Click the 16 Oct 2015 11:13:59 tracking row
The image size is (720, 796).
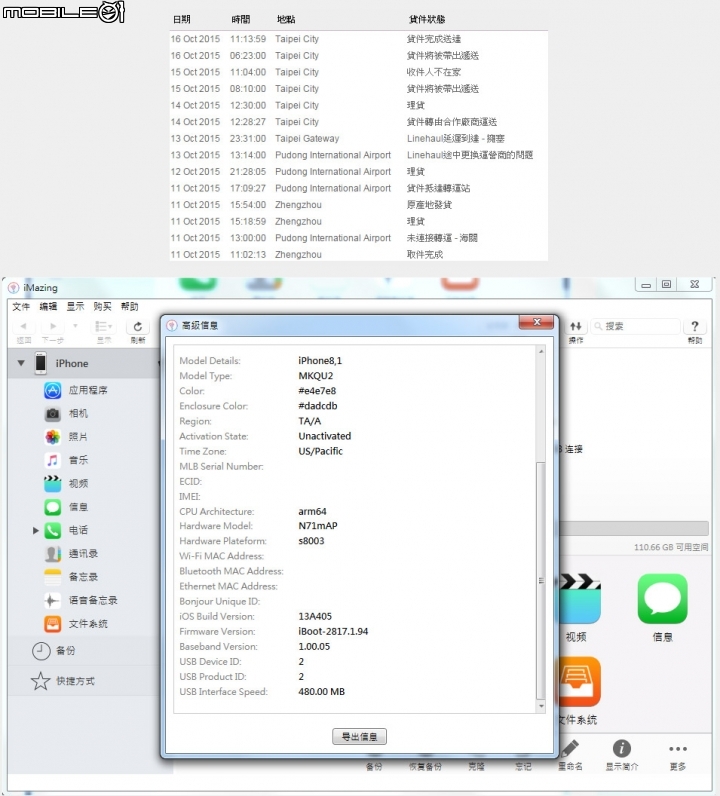point(358,39)
